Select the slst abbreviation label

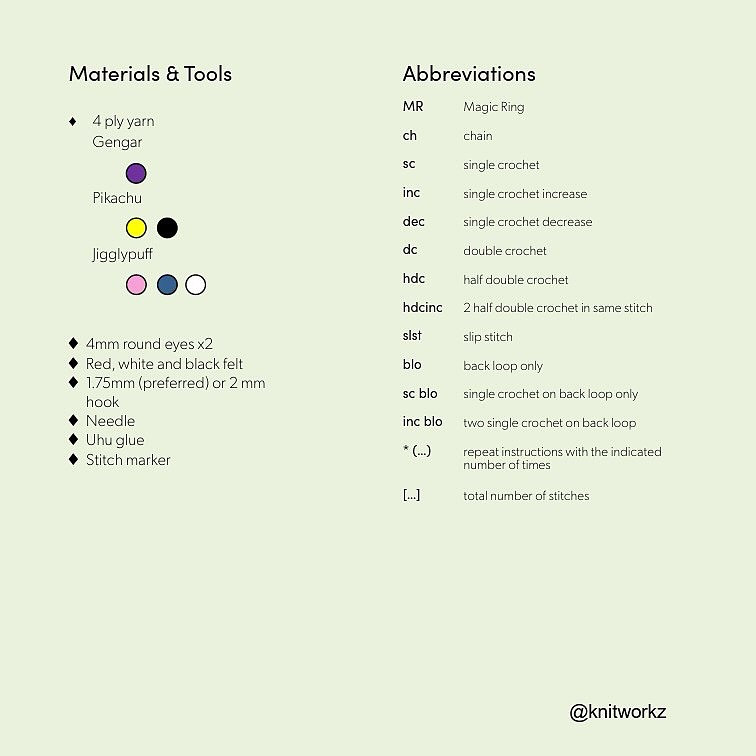coord(412,336)
